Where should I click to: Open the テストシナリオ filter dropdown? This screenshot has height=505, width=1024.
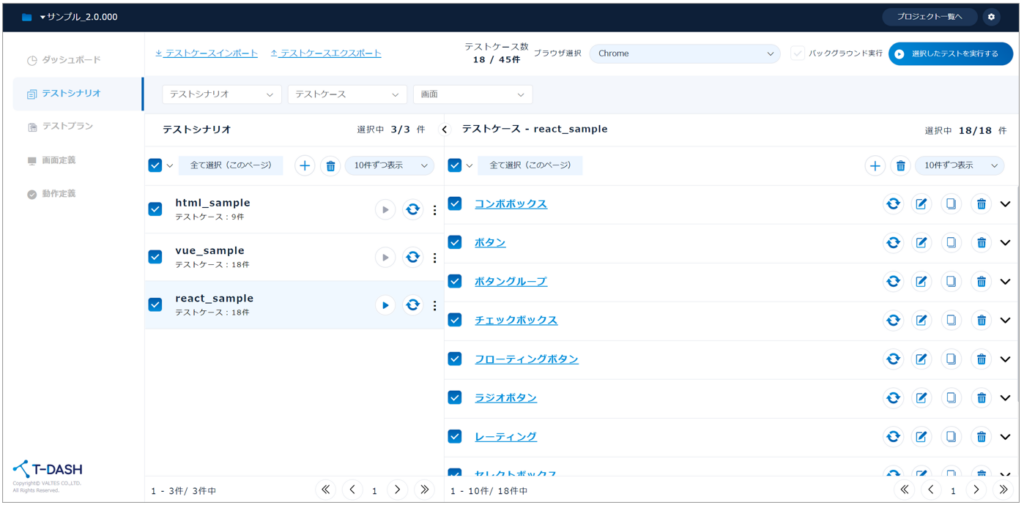(221, 94)
